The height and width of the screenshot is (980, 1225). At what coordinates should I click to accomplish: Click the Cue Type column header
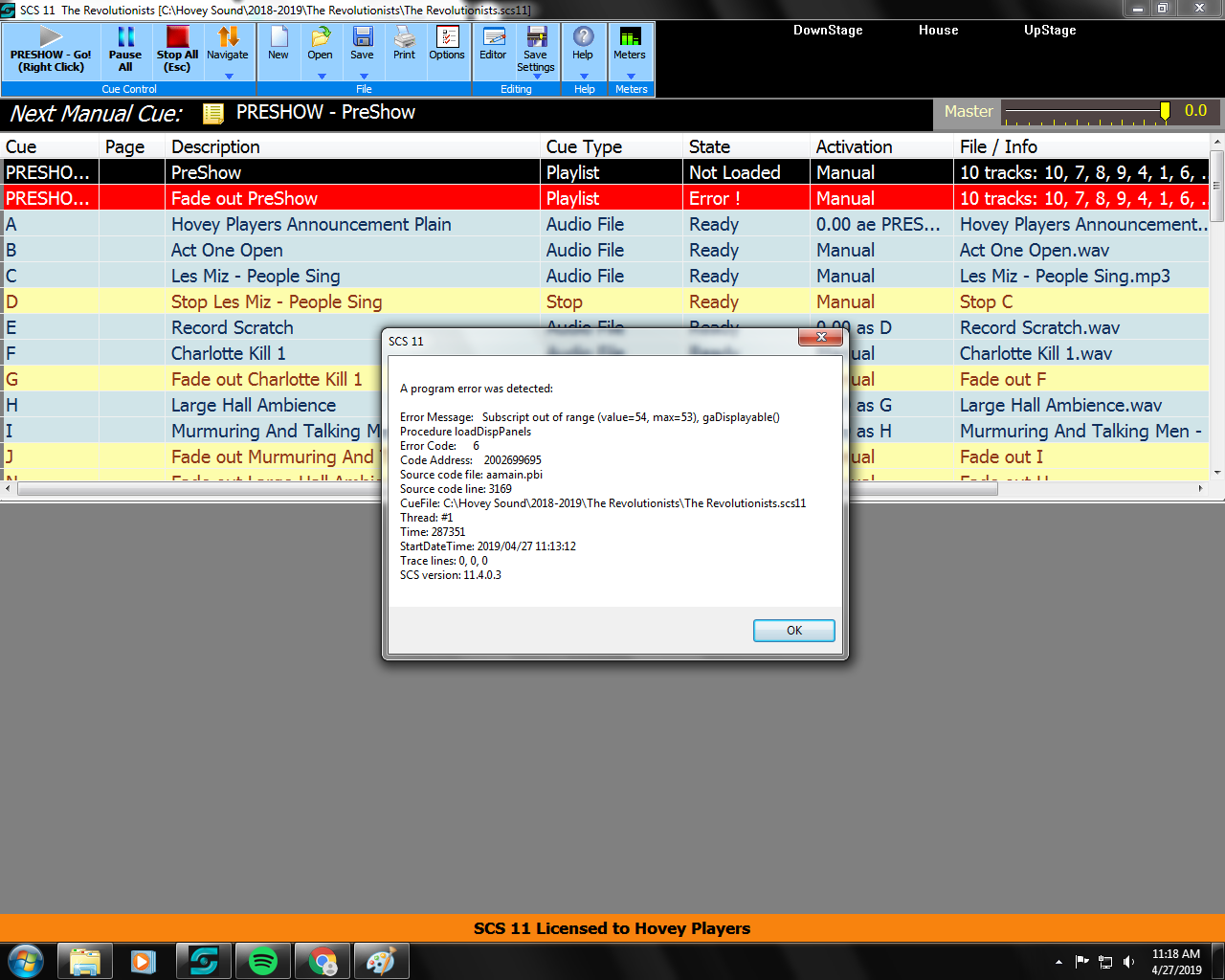pos(584,146)
